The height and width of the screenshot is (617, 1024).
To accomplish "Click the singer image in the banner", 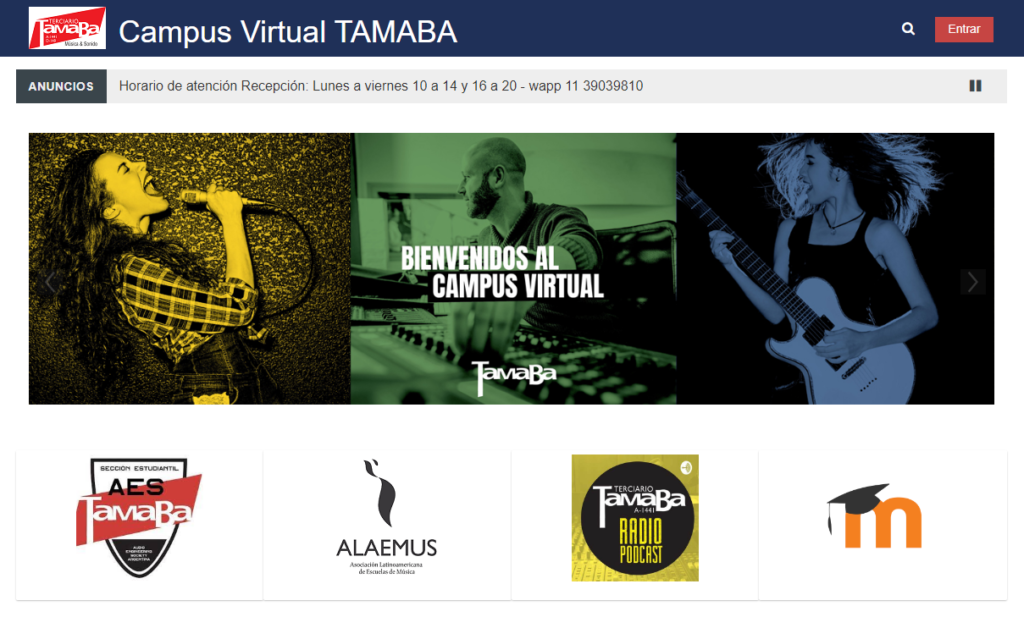I will pos(189,268).
